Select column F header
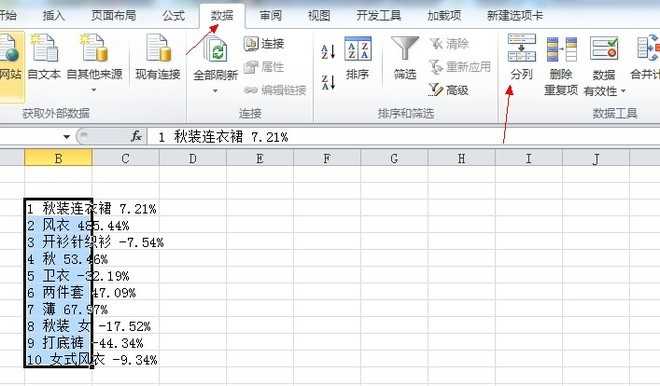Image resolution: width=660 pixels, height=386 pixels. point(327,158)
